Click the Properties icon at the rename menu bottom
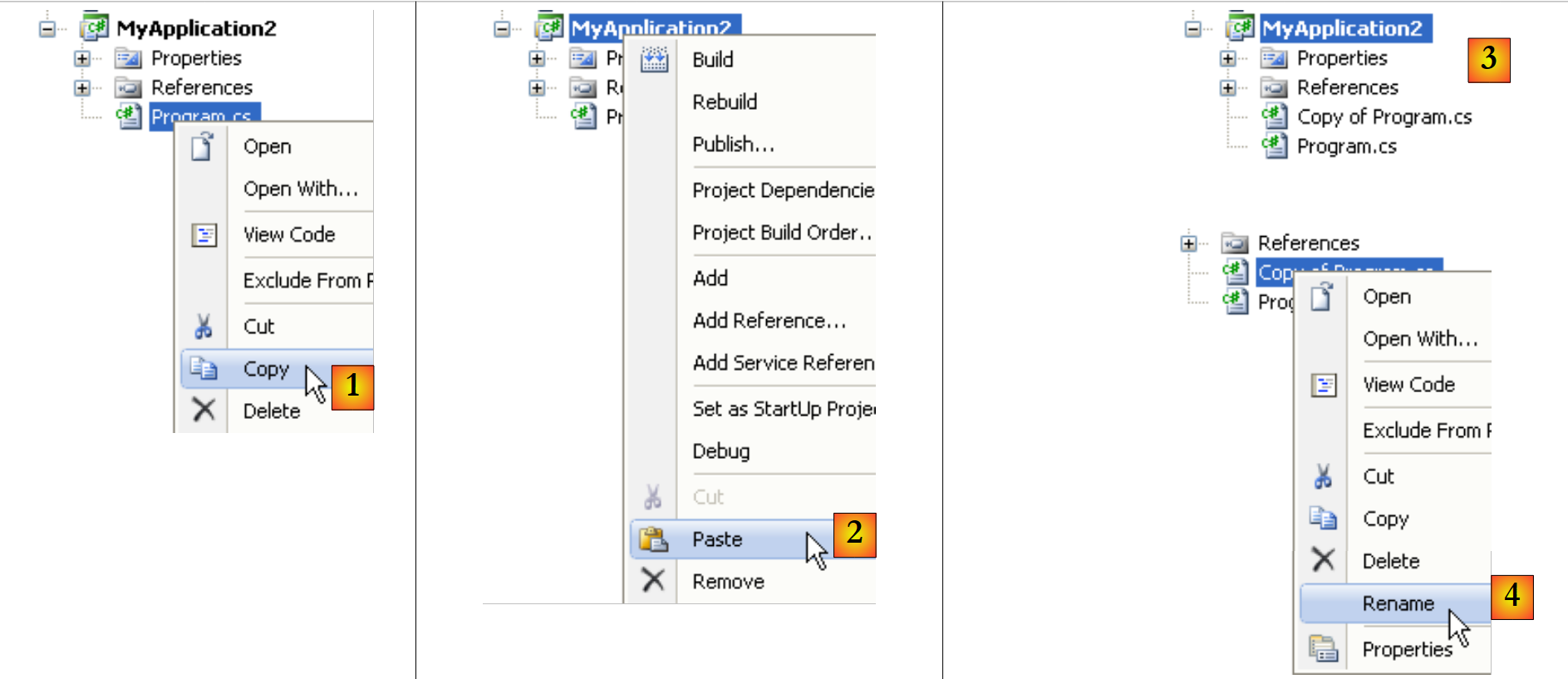The image size is (1568, 679). 1323,649
